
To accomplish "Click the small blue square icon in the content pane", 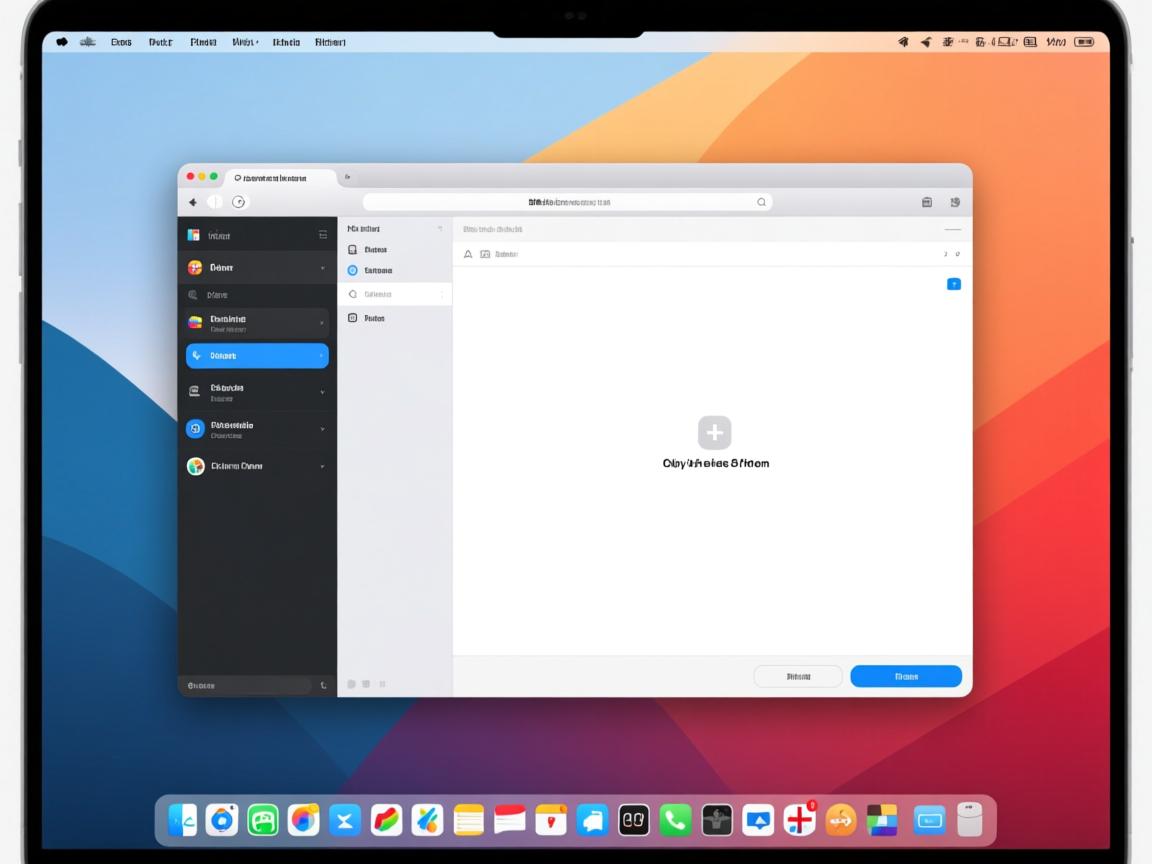I will [953, 284].
